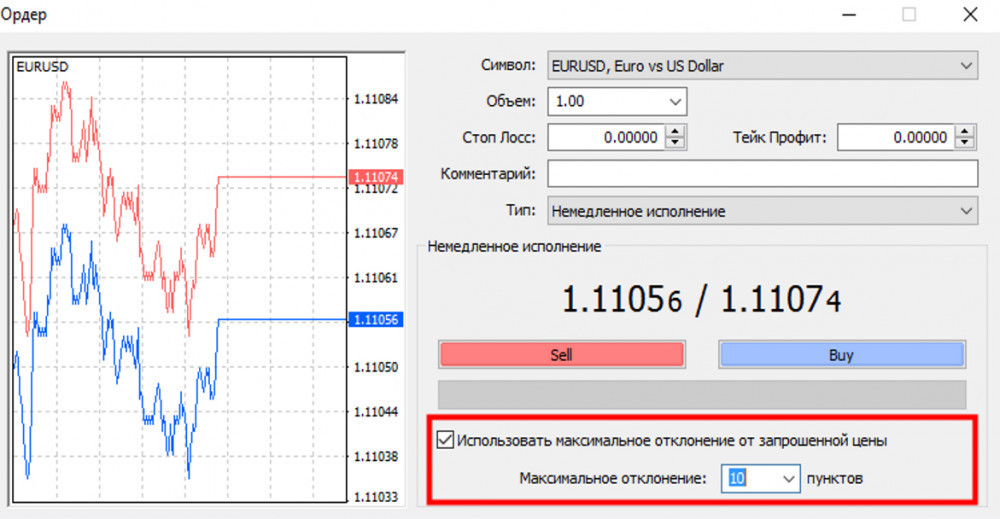Click the Максимальное отклонение value 10

click(x=737, y=478)
